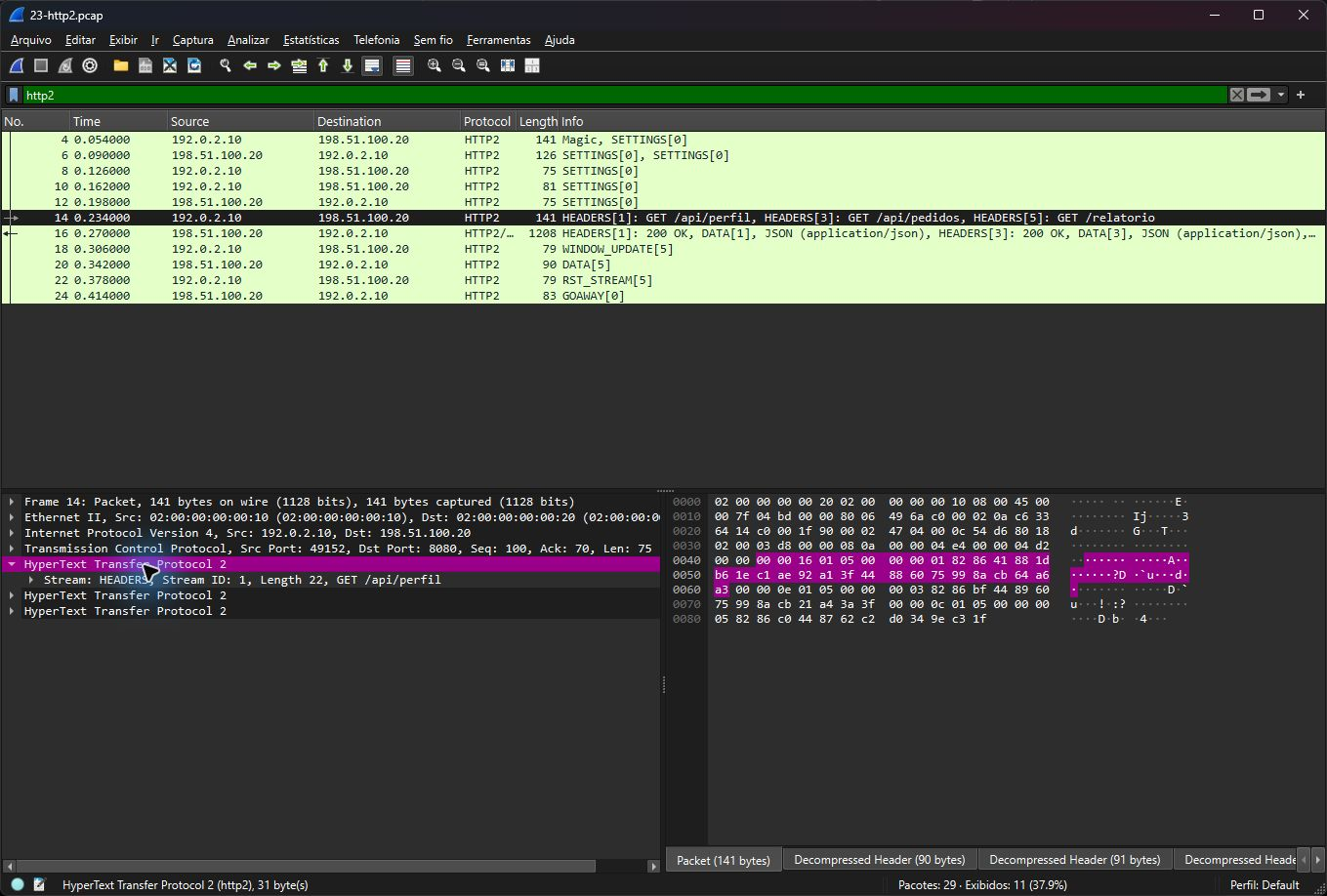Screen dimensions: 1327x896
Task: Clear the http2 display filter
Action: click(1237, 95)
